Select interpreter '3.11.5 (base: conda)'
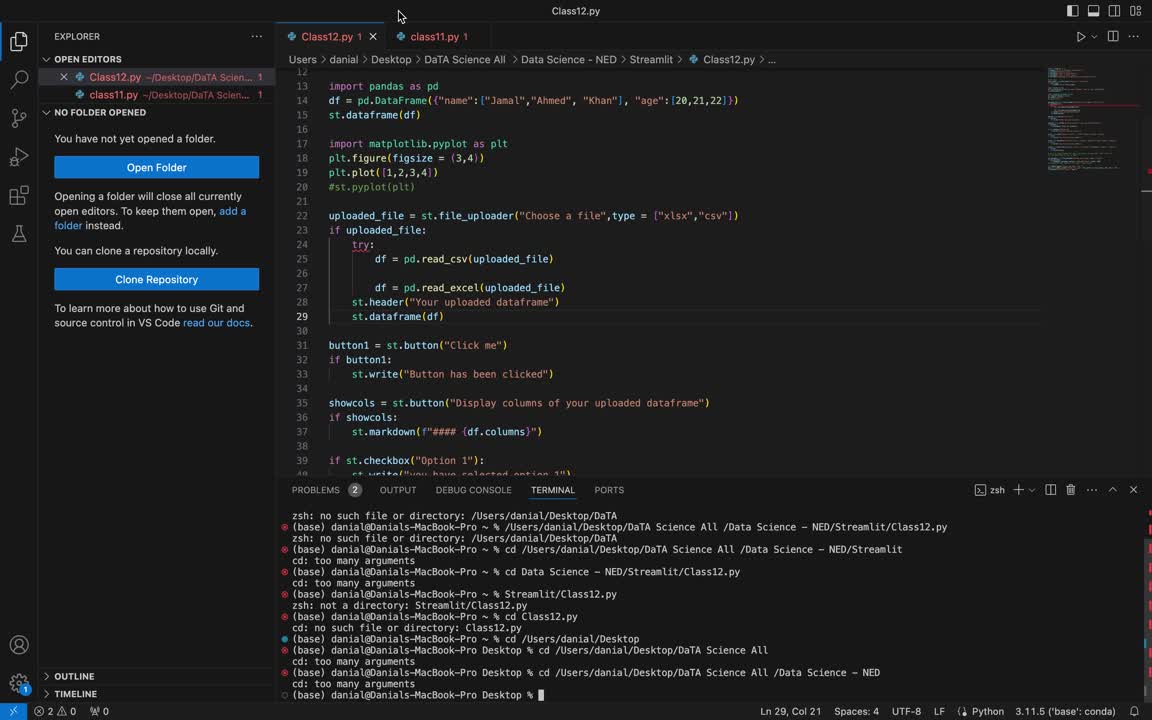1152x720 pixels. point(1065,711)
